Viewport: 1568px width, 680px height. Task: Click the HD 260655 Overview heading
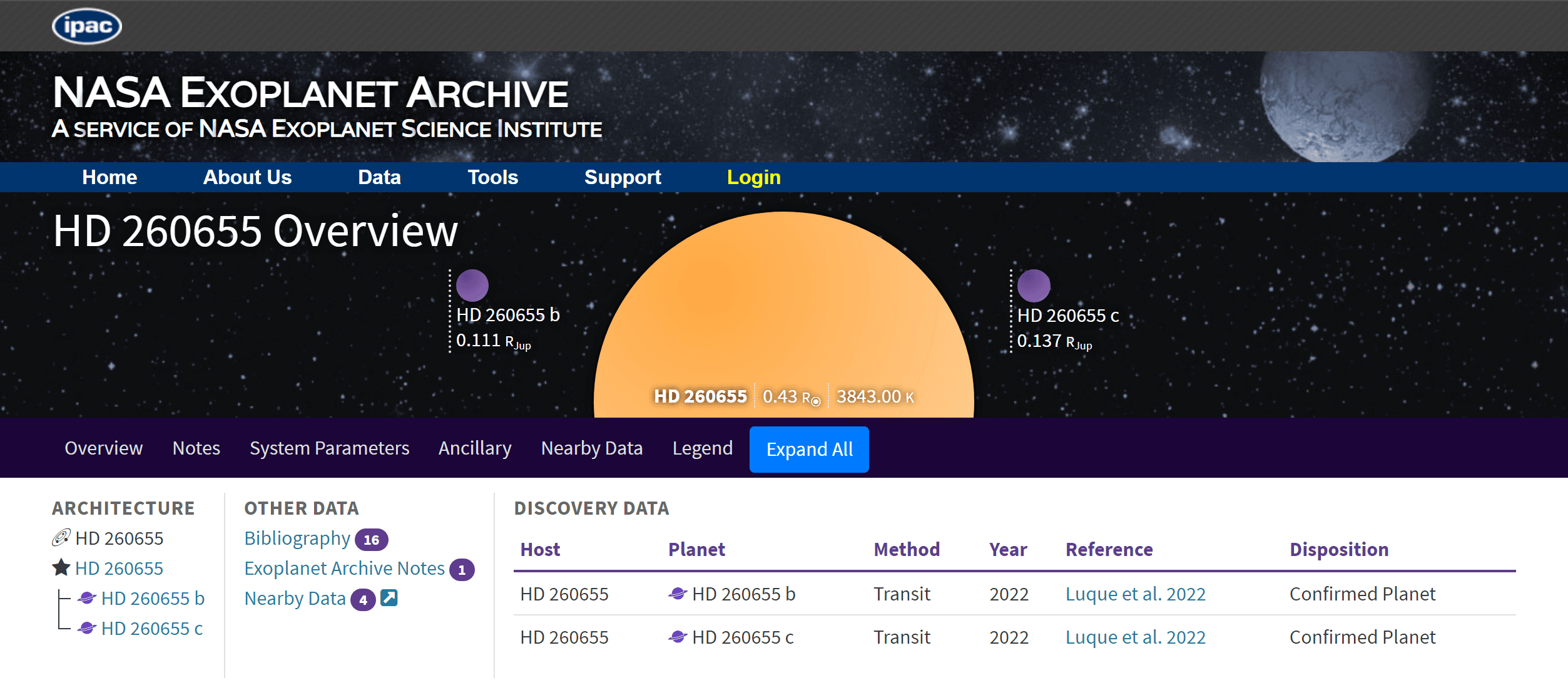(x=255, y=231)
